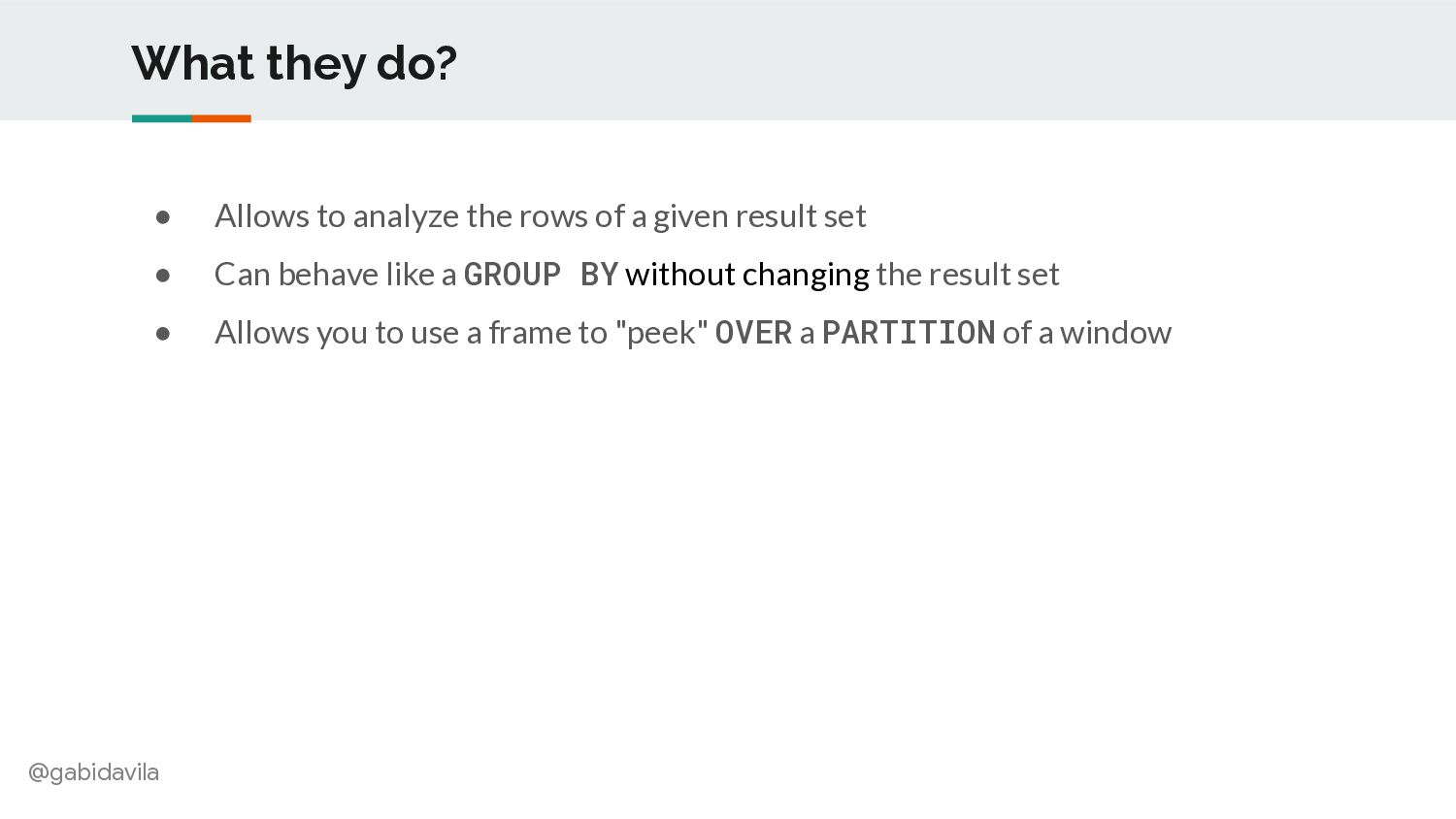Image resolution: width=1456 pixels, height=819 pixels.
Task: Click the GROUP BY keyword
Action: 541,275
